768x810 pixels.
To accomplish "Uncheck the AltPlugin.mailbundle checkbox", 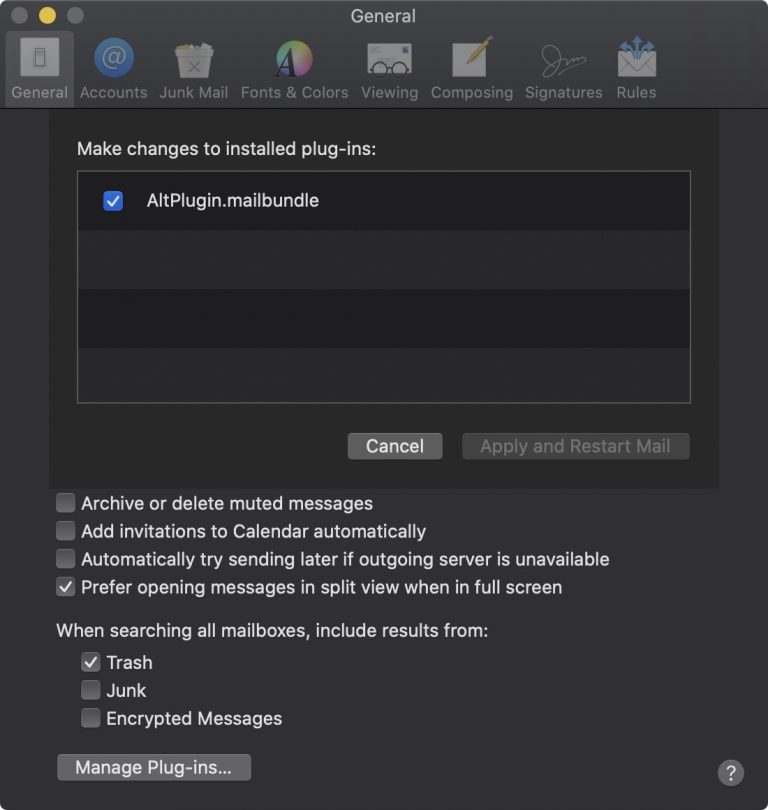I will (113, 201).
